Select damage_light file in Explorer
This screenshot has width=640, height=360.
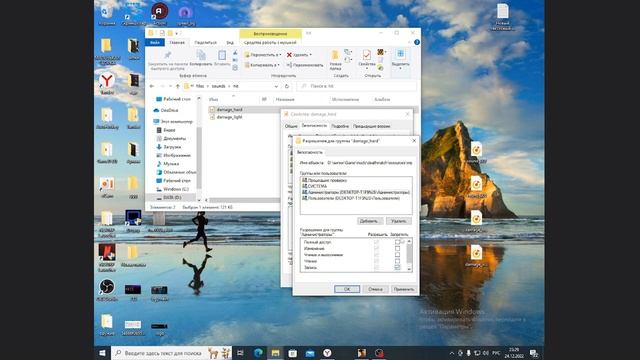pyautogui.click(x=227, y=117)
